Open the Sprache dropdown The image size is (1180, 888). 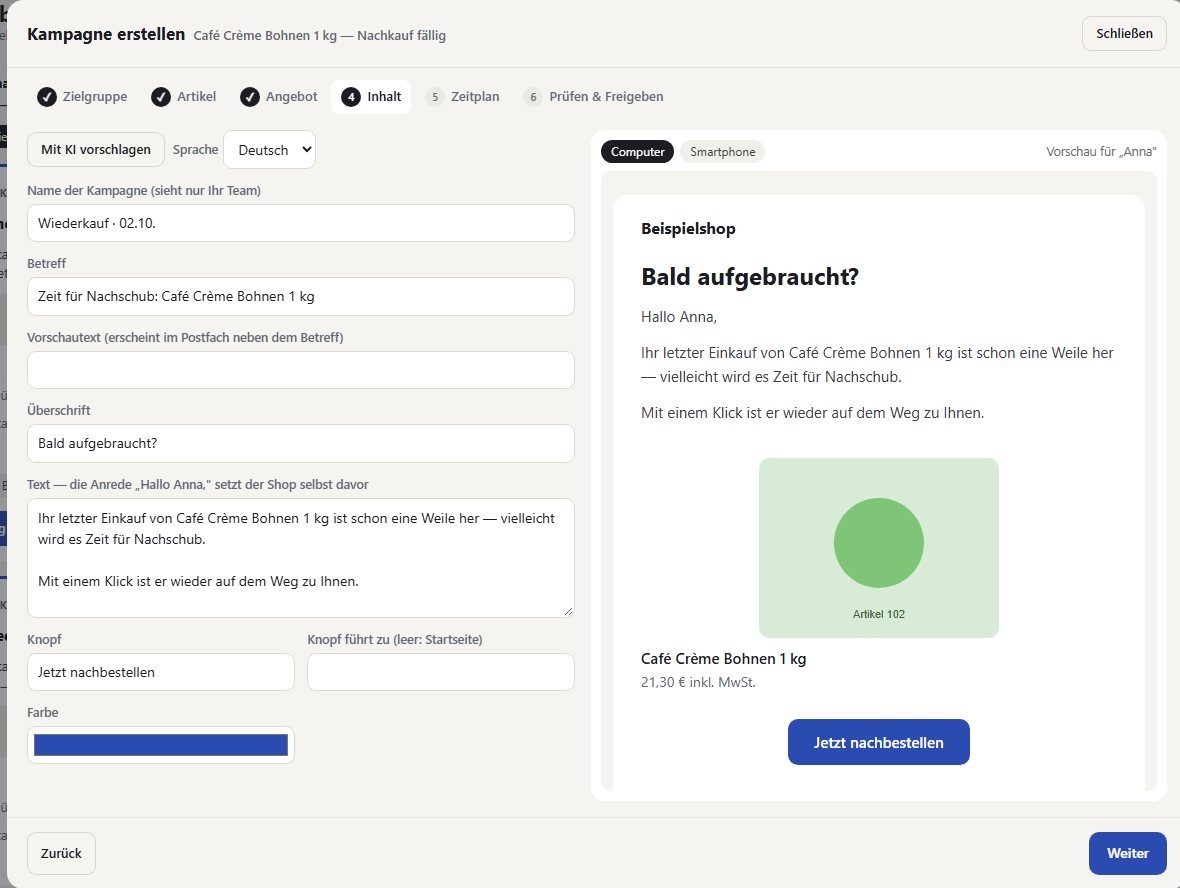(x=269, y=150)
